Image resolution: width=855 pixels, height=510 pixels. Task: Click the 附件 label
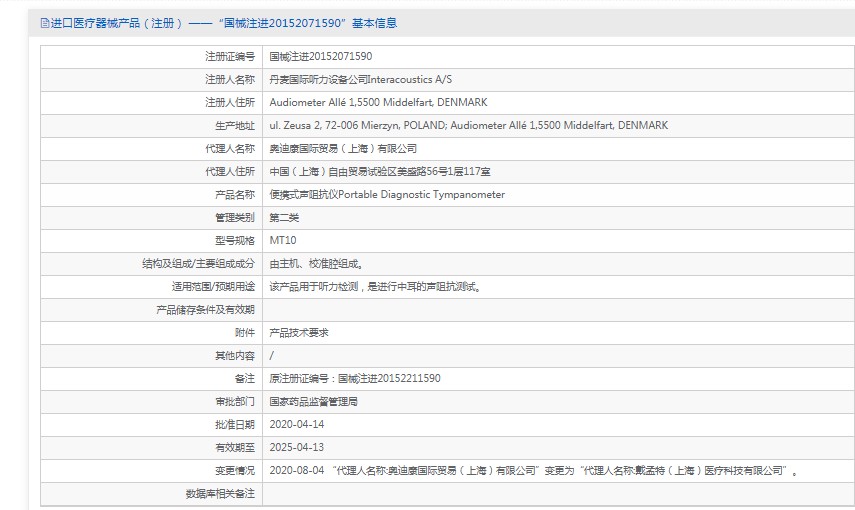(x=245, y=333)
